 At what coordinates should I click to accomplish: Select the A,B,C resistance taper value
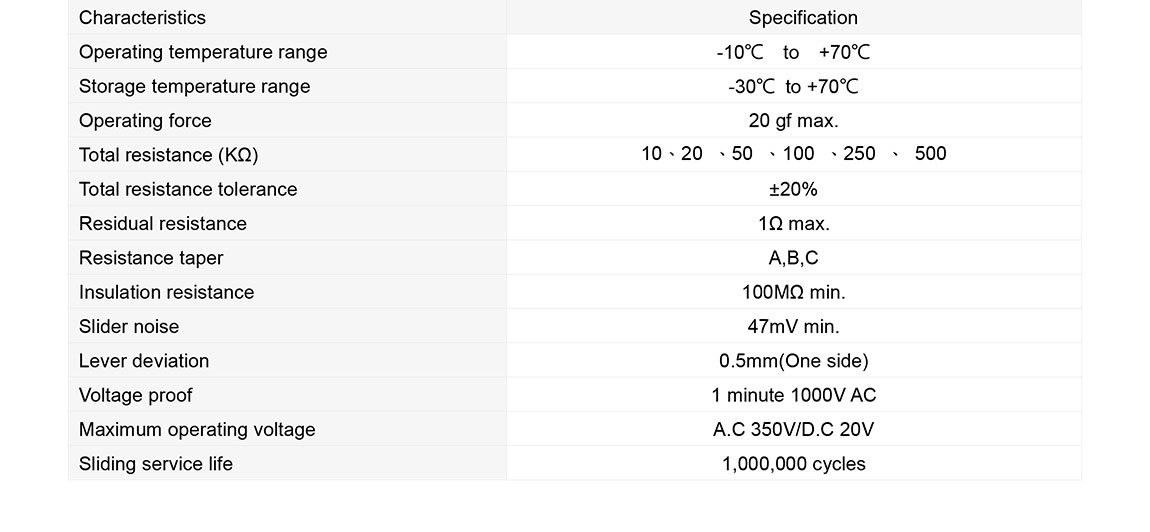[x=793, y=258]
